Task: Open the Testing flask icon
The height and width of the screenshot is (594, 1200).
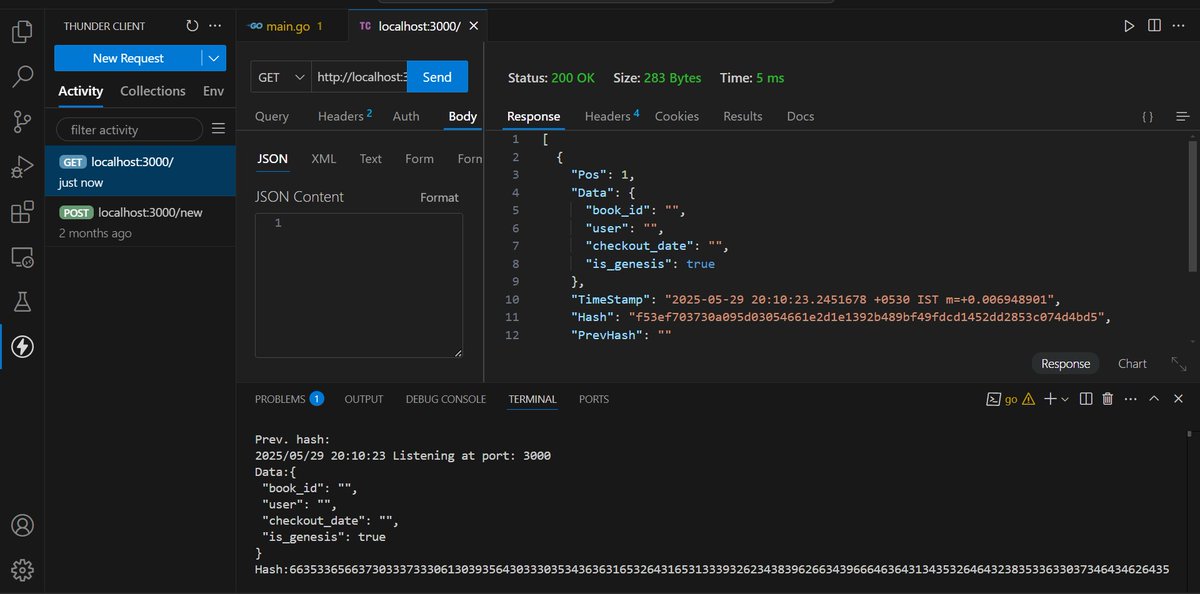Action: [22, 302]
